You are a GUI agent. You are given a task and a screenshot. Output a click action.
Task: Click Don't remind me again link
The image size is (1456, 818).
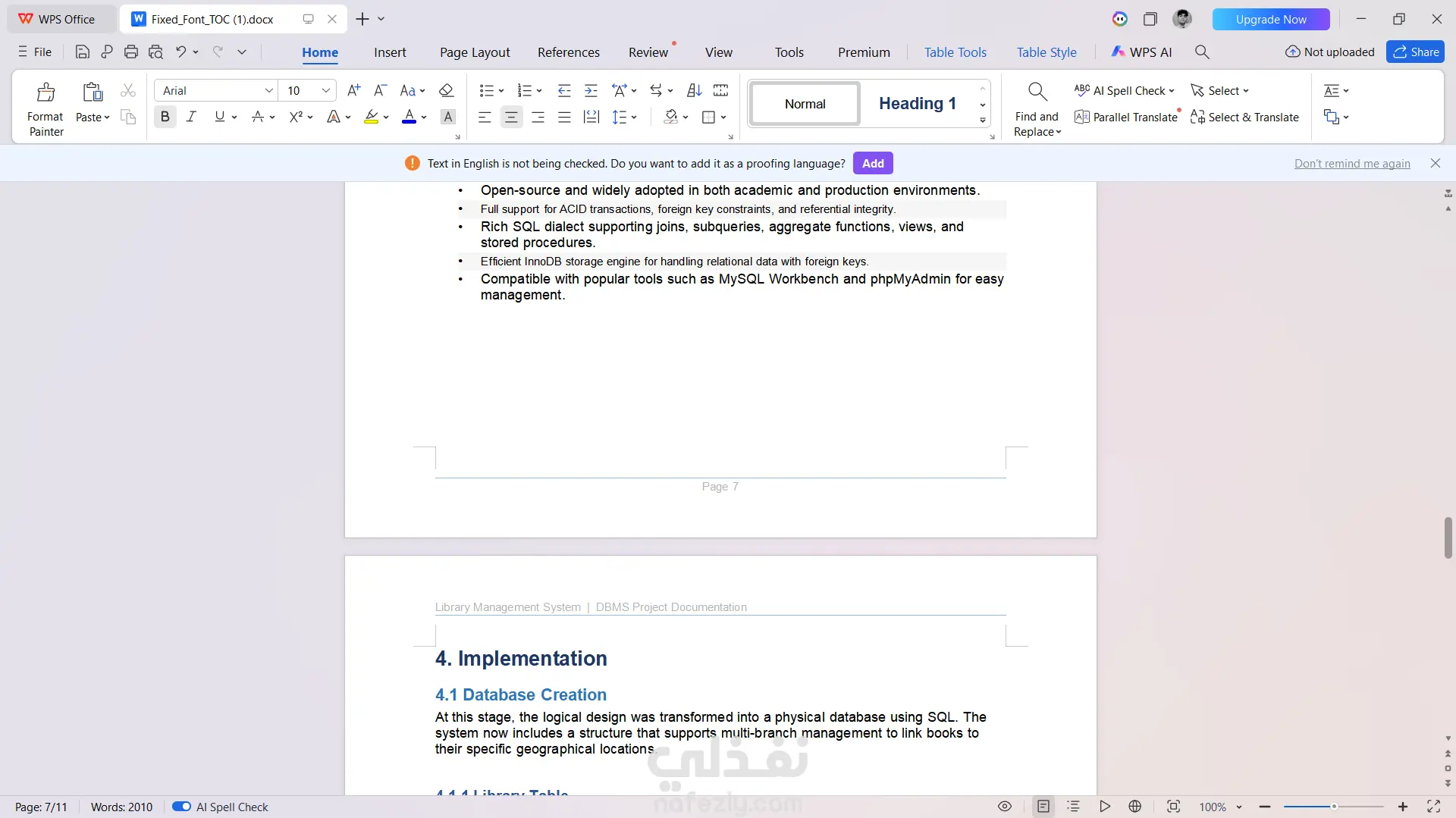[1352, 163]
